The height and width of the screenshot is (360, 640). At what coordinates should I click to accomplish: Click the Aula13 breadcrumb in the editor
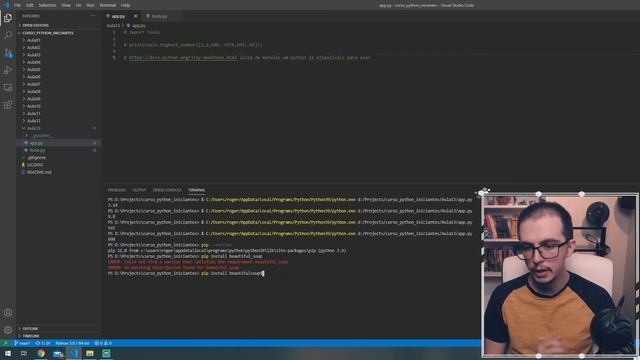(x=113, y=26)
